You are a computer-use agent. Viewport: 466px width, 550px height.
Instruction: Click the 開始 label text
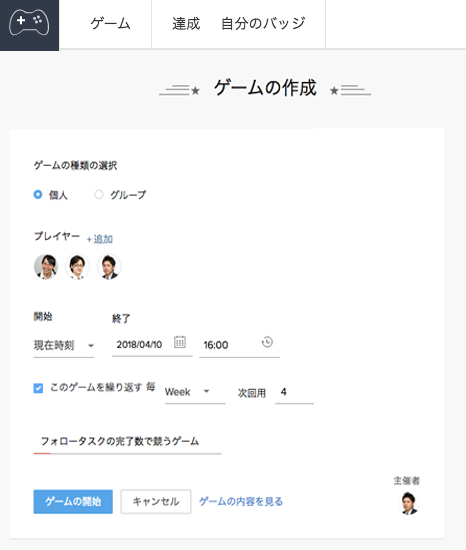click(x=43, y=316)
